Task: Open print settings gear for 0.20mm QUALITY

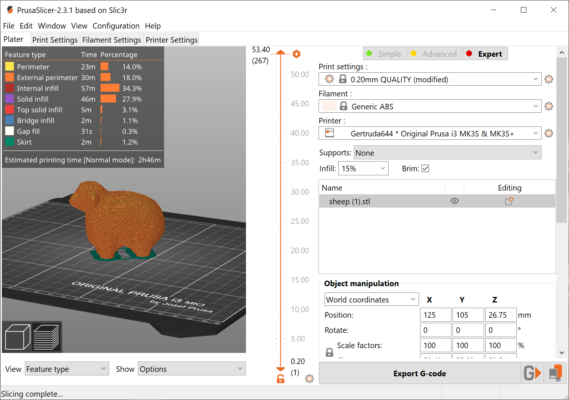Action: (x=549, y=79)
